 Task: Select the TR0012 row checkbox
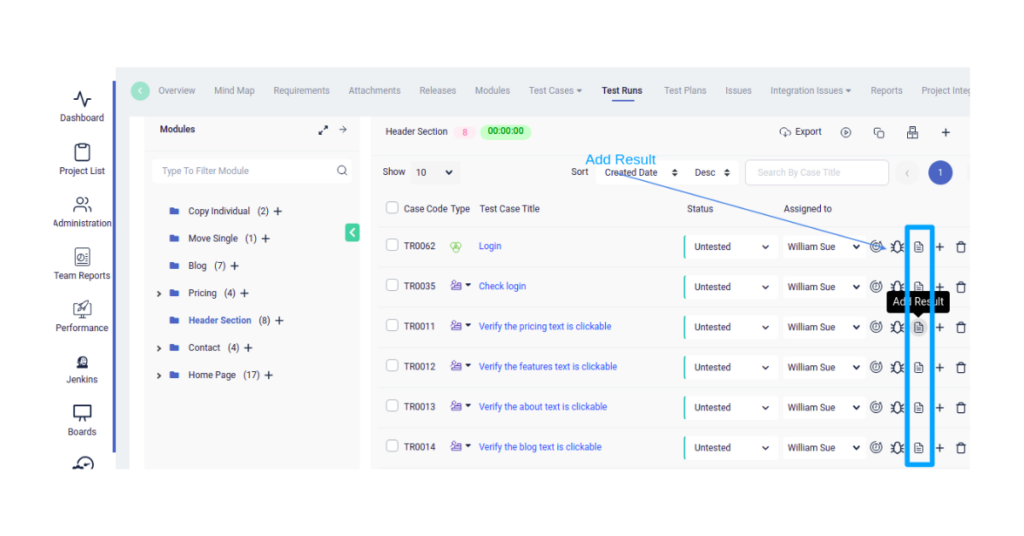pyautogui.click(x=392, y=366)
